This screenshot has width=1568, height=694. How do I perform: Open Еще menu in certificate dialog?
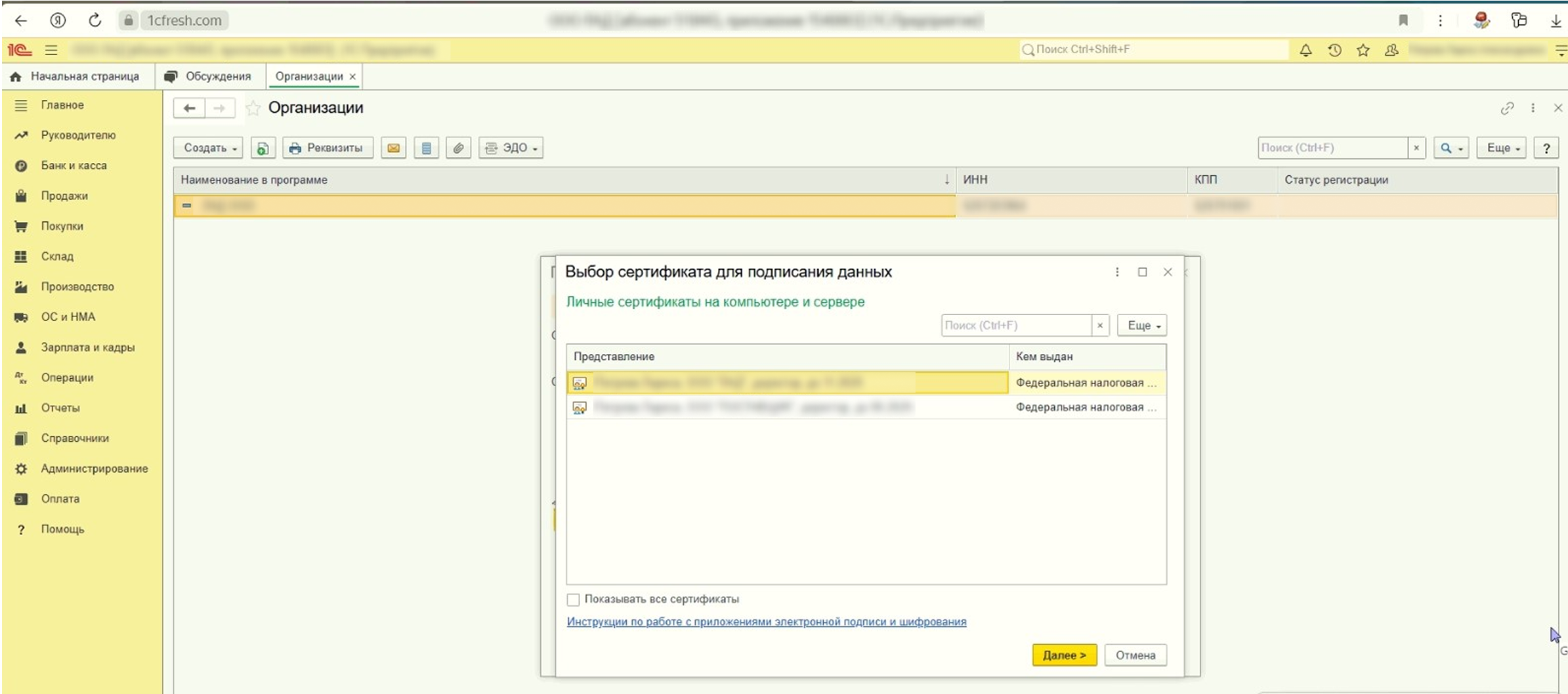[x=1142, y=325]
